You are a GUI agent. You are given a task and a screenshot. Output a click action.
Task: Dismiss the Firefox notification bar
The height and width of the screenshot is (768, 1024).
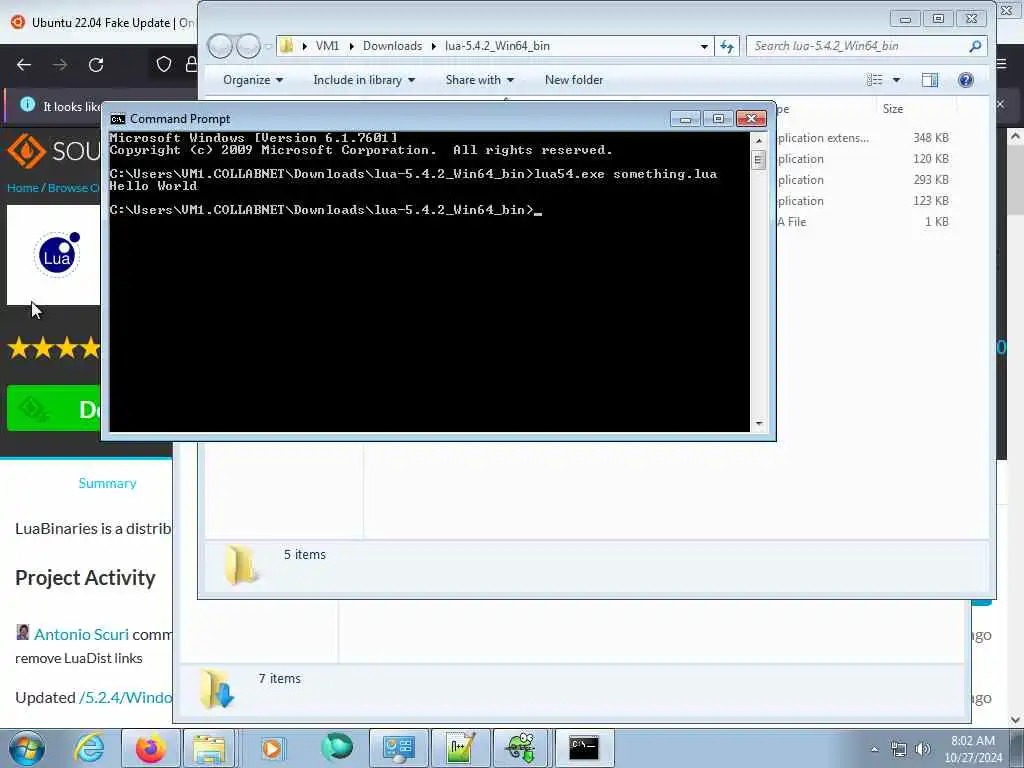click(1000, 104)
